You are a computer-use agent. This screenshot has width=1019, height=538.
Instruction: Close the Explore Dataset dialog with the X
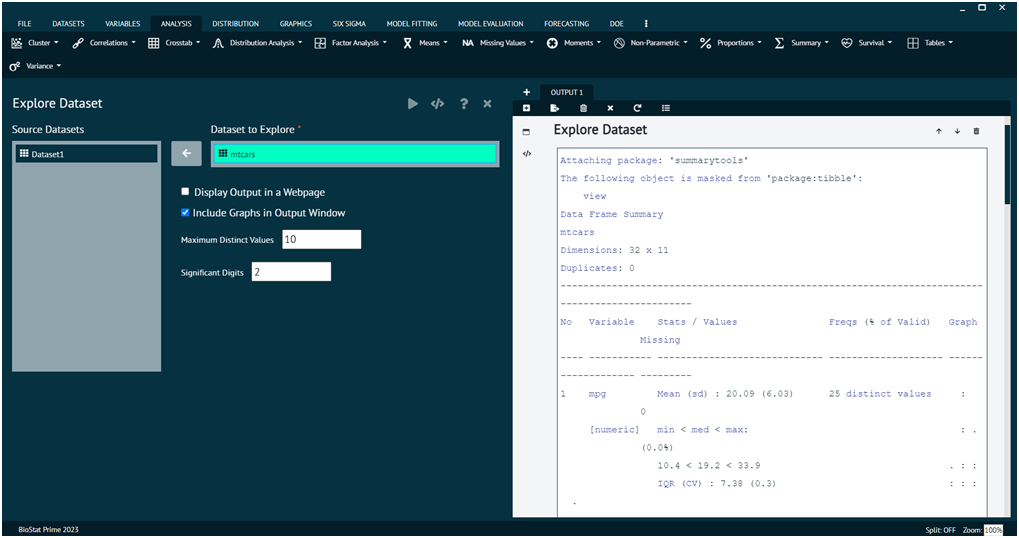tap(487, 103)
